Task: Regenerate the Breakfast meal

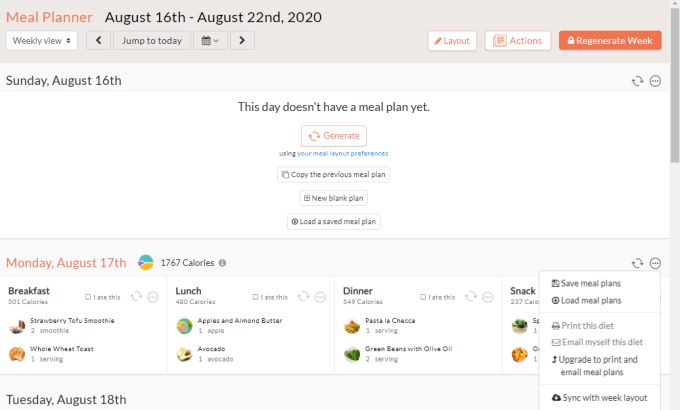Action: [x=135, y=297]
